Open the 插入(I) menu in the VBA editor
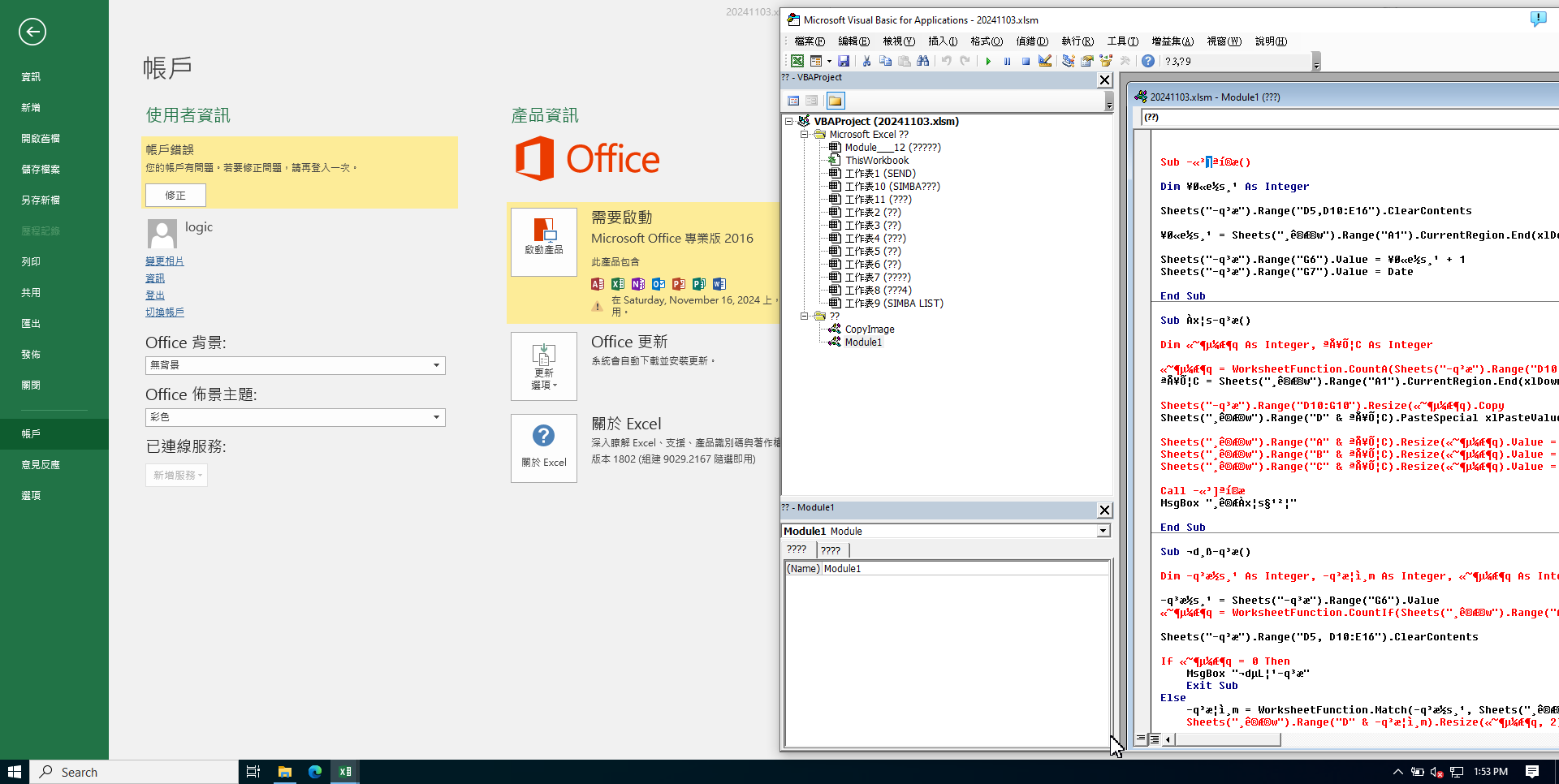 pos(942,41)
